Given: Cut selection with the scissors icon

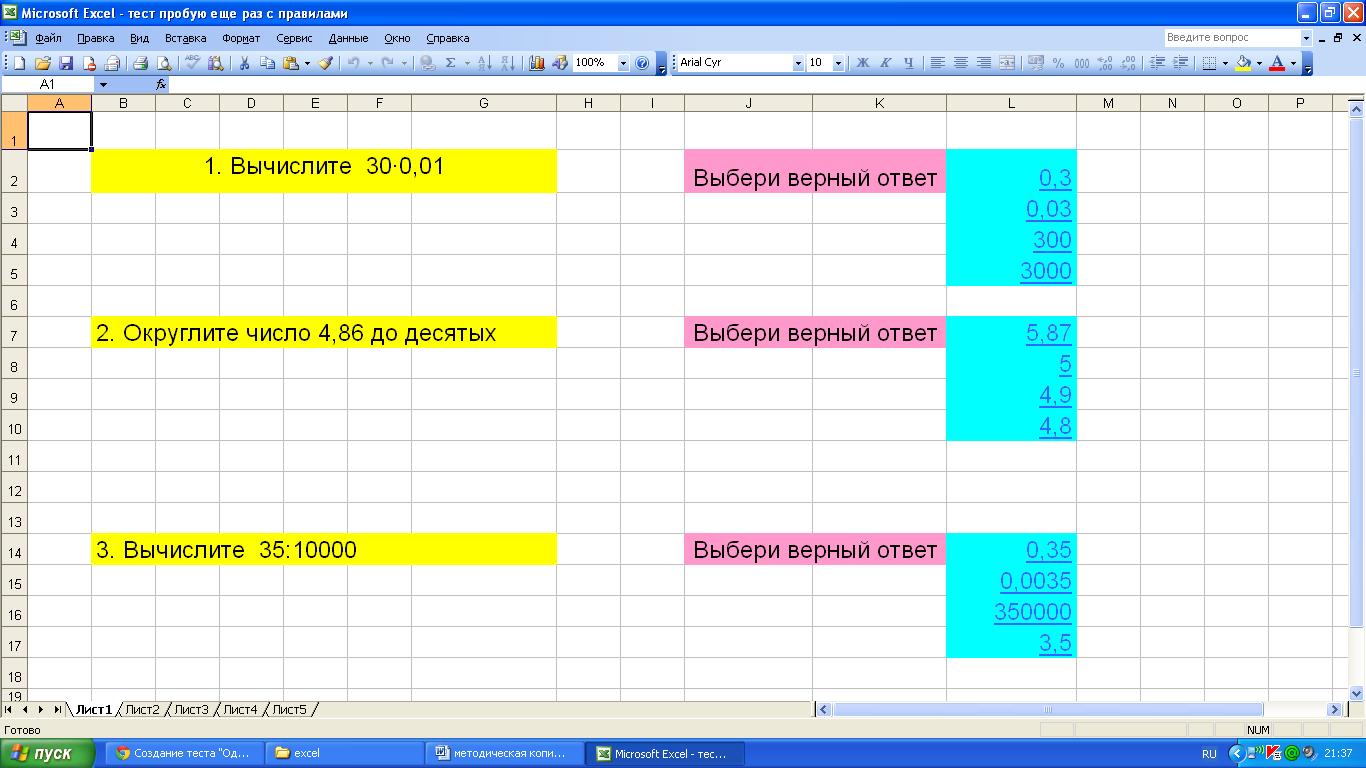Looking at the screenshot, I should (x=244, y=63).
